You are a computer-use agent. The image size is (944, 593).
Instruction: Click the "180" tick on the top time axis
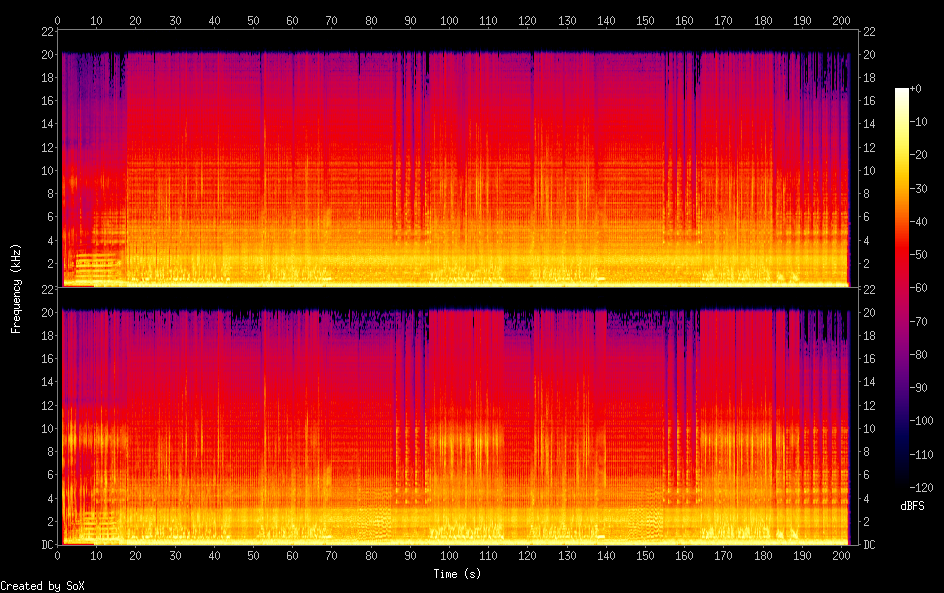click(x=763, y=20)
